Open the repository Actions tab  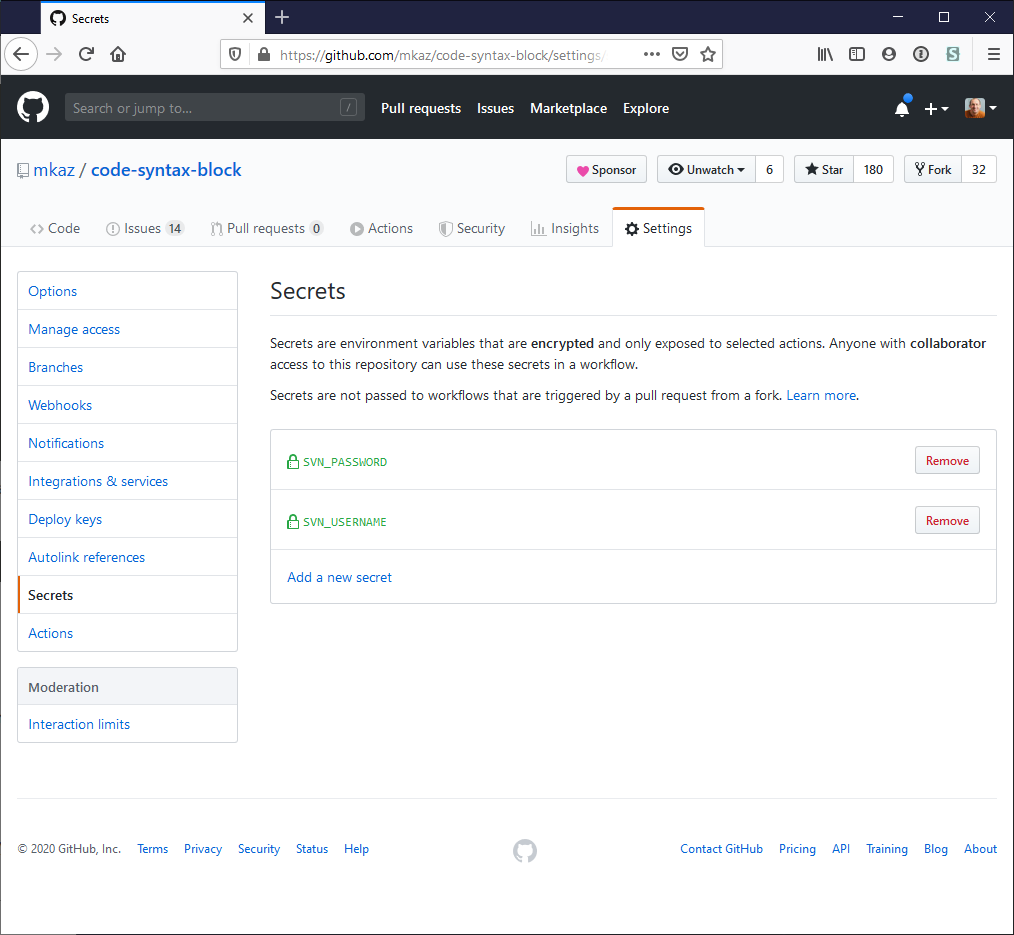click(382, 228)
